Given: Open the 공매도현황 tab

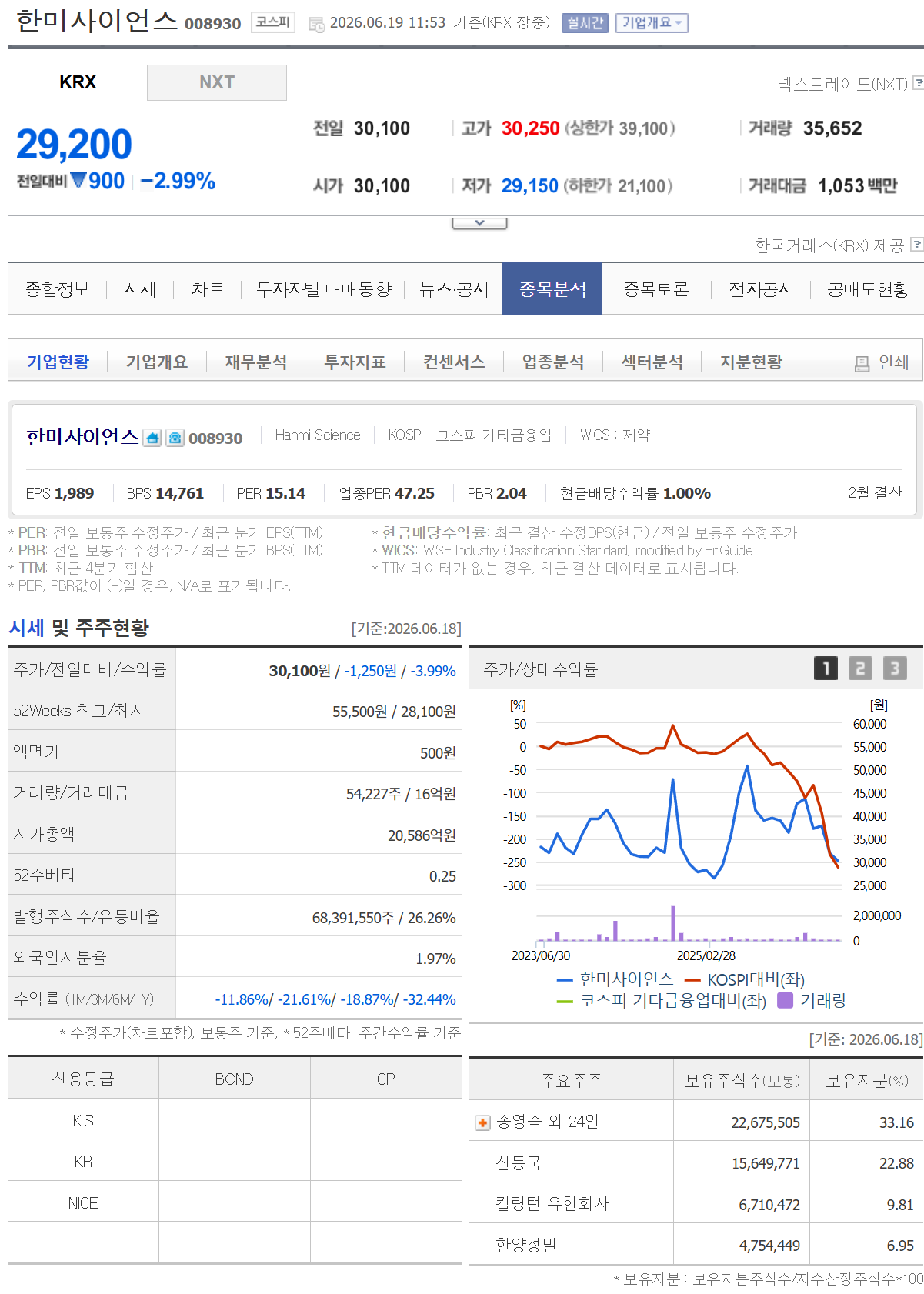Looking at the screenshot, I should pos(868,289).
